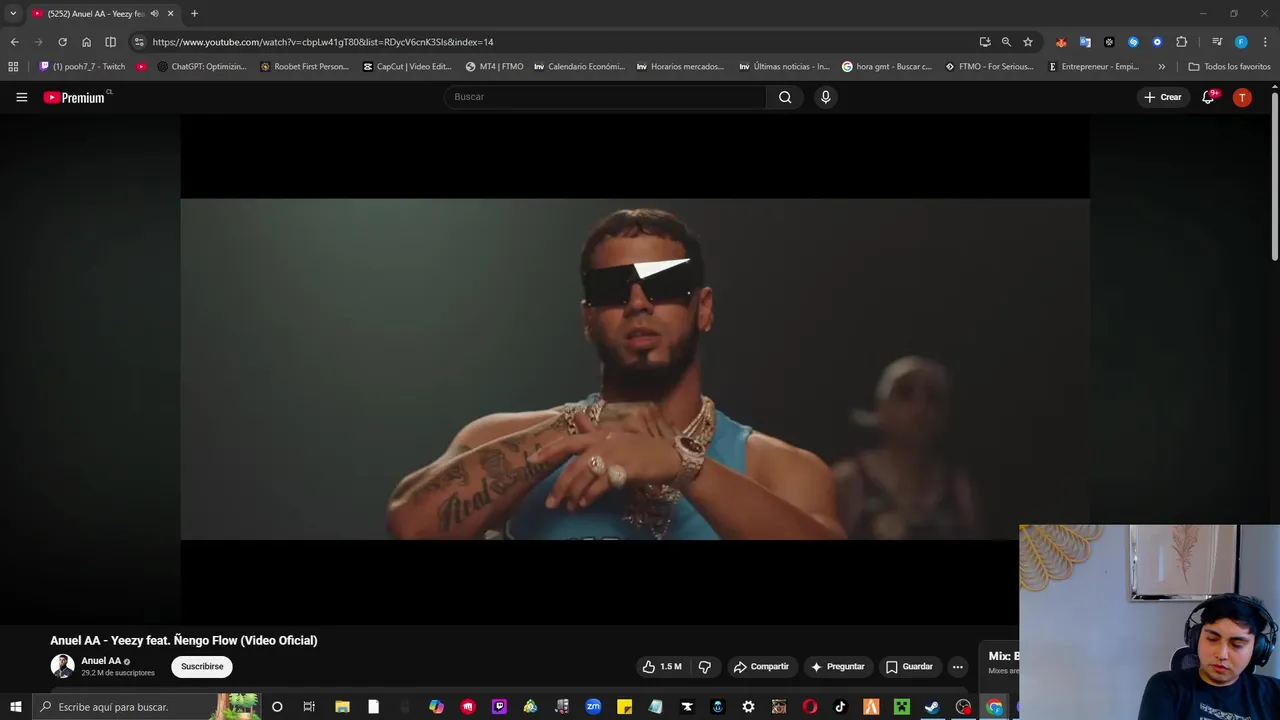Image resolution: width=1280 pixels, height=720 pixels.
Task: Open Chrome three-dot menu
Action: [x=1265, y=42]
